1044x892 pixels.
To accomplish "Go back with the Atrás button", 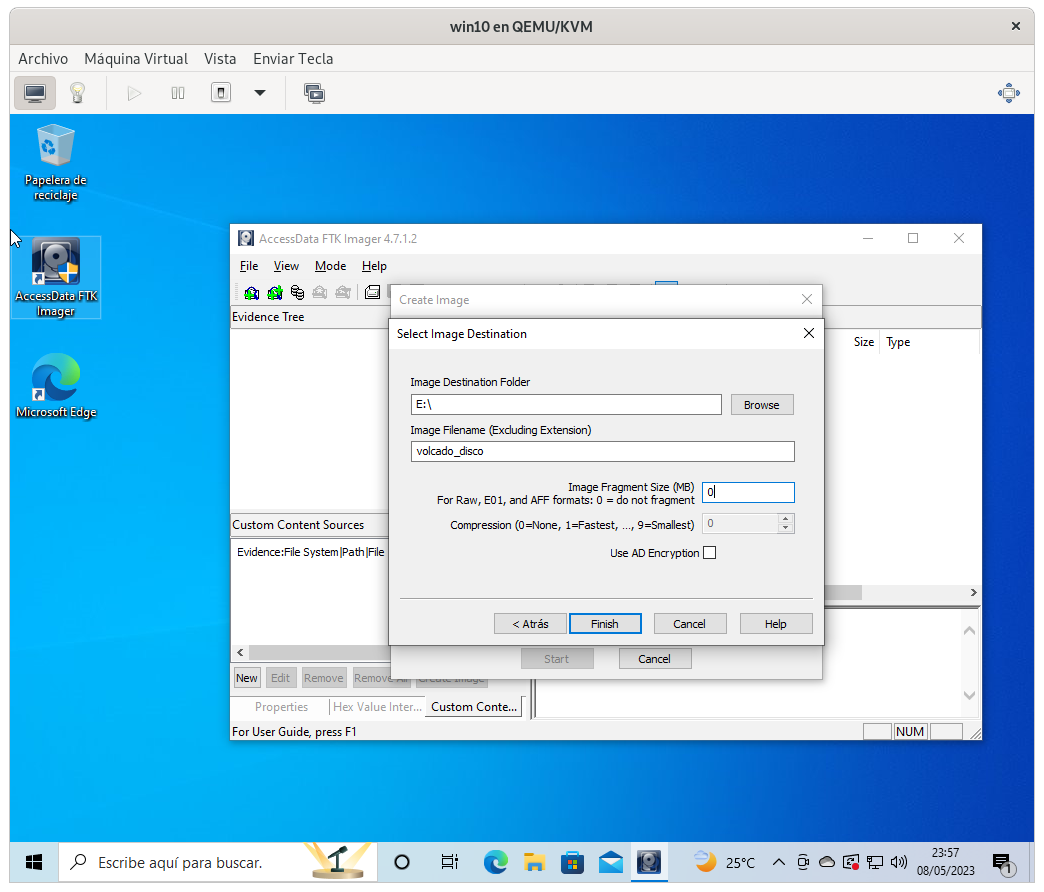I will (x=530, y=624).
